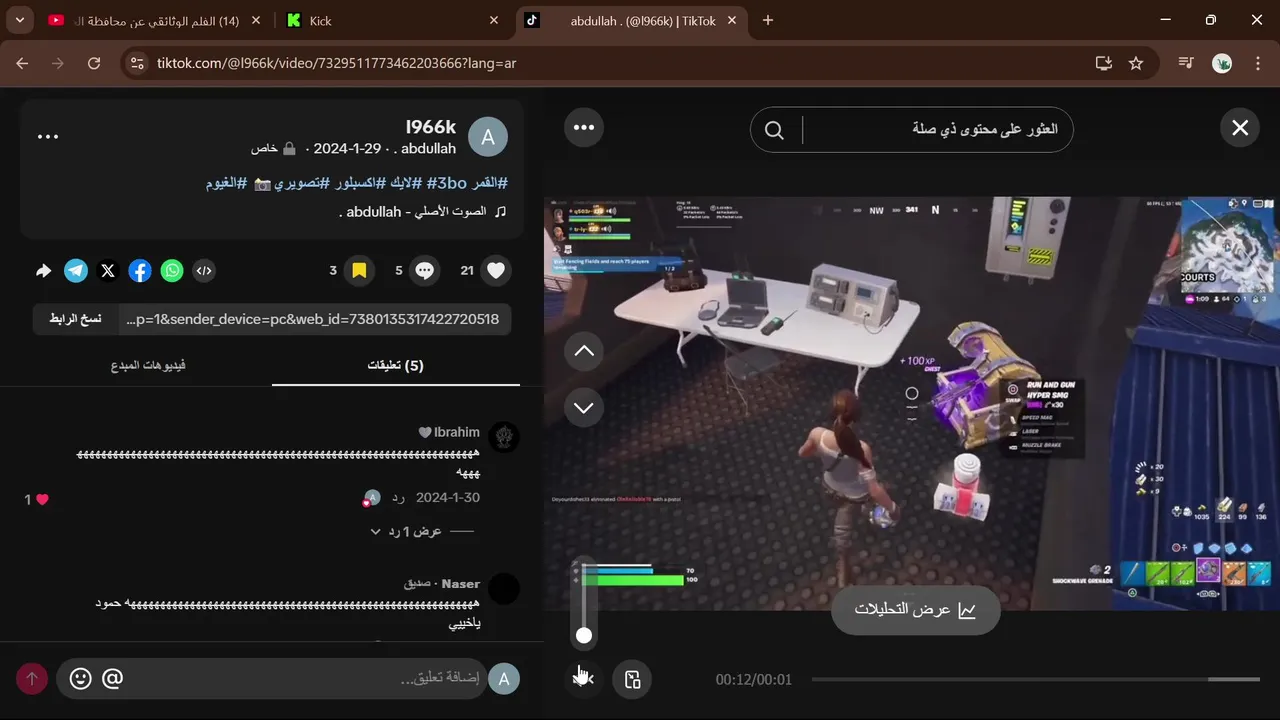
Task: Click the creator avatar letter A
Action: click(488, 137)
